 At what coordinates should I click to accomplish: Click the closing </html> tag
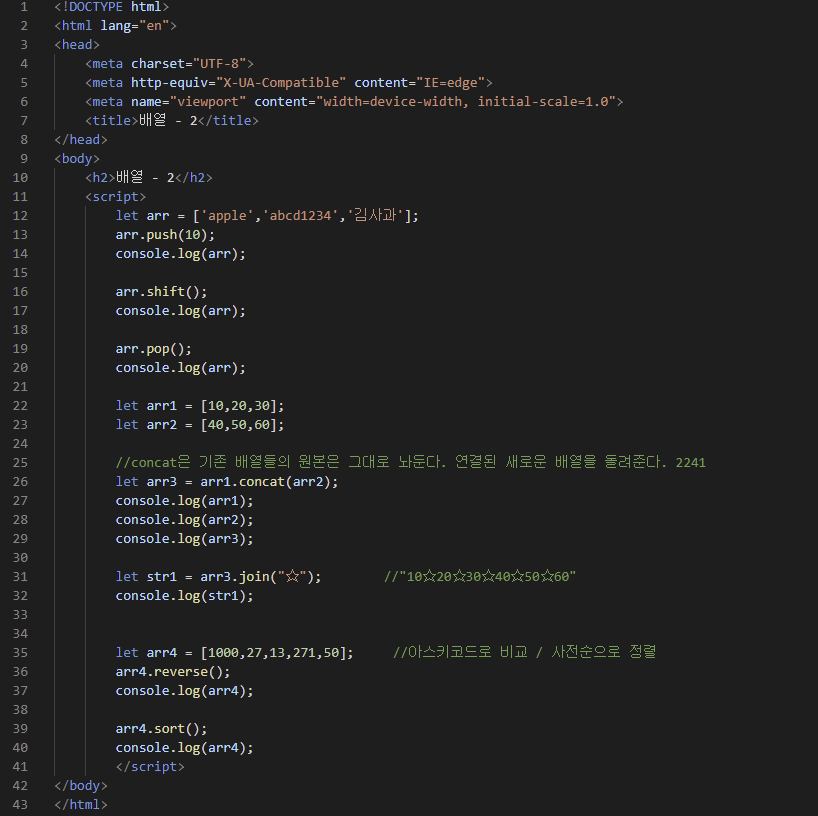click(x=81, y=805)
